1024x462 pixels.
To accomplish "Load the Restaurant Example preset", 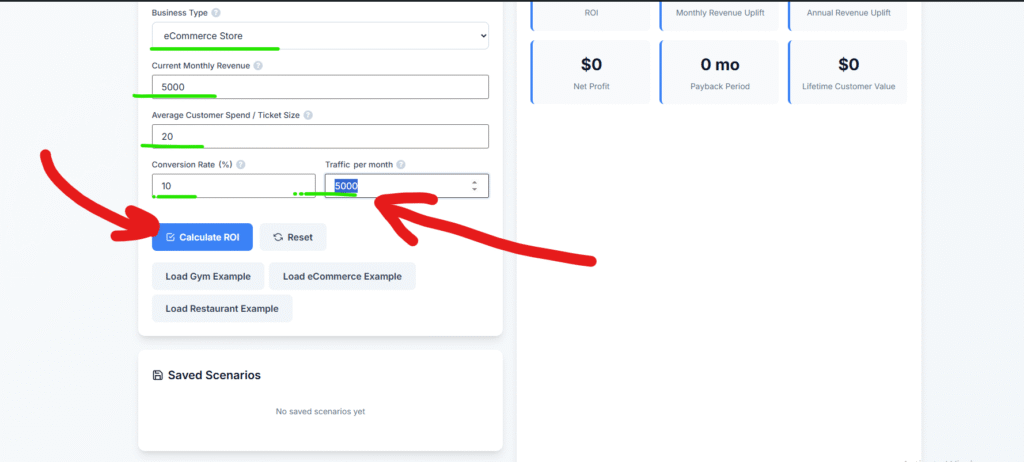I will point(222,308).
